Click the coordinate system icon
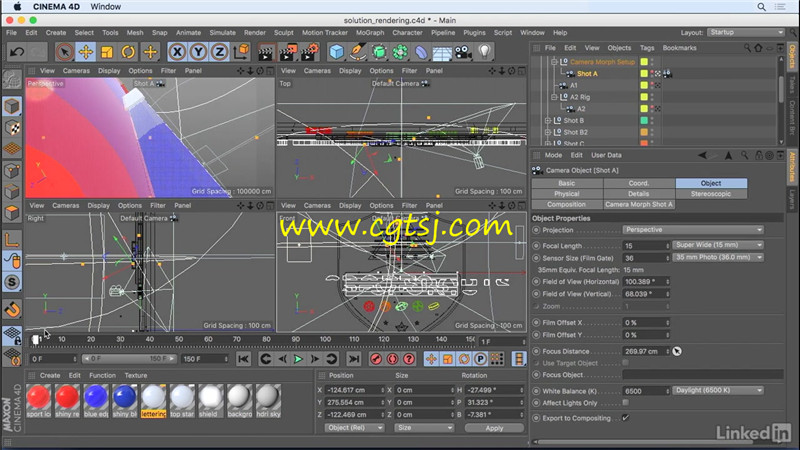 point(241,52)
